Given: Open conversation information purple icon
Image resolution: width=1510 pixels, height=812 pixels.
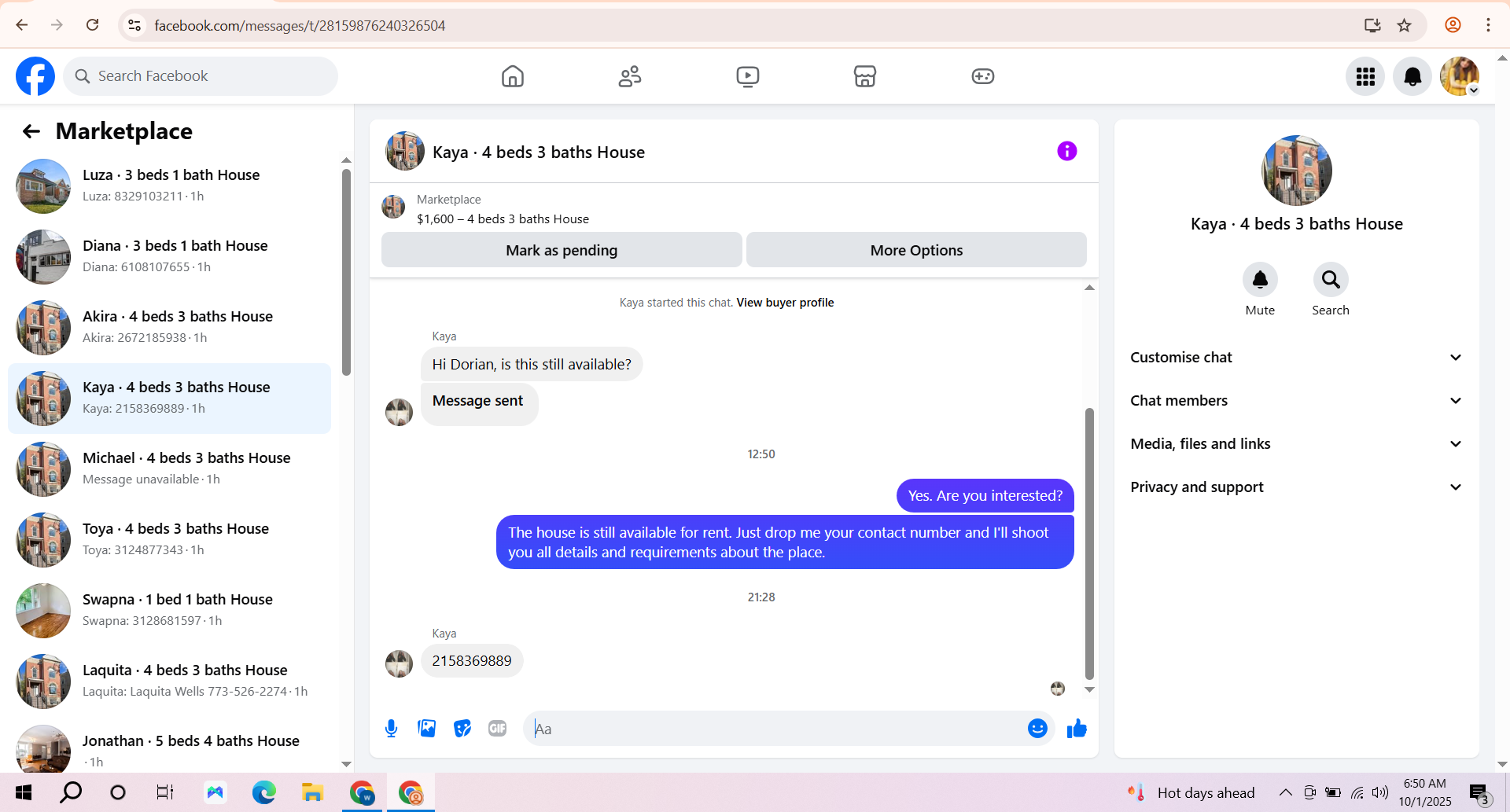Looking at the screenshot, I should click(1066, 151).
